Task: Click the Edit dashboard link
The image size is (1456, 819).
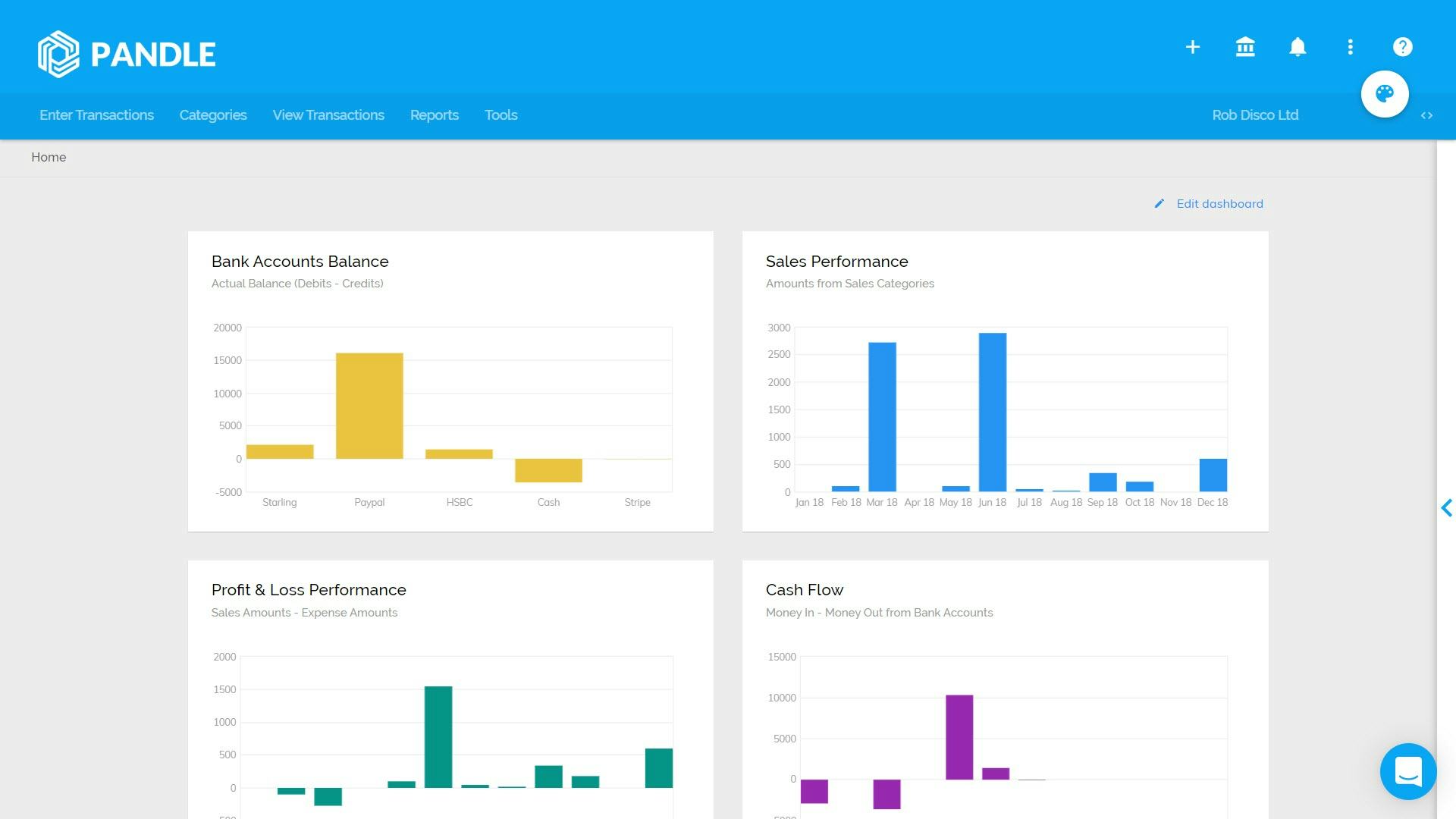Action: point(1219,204)
